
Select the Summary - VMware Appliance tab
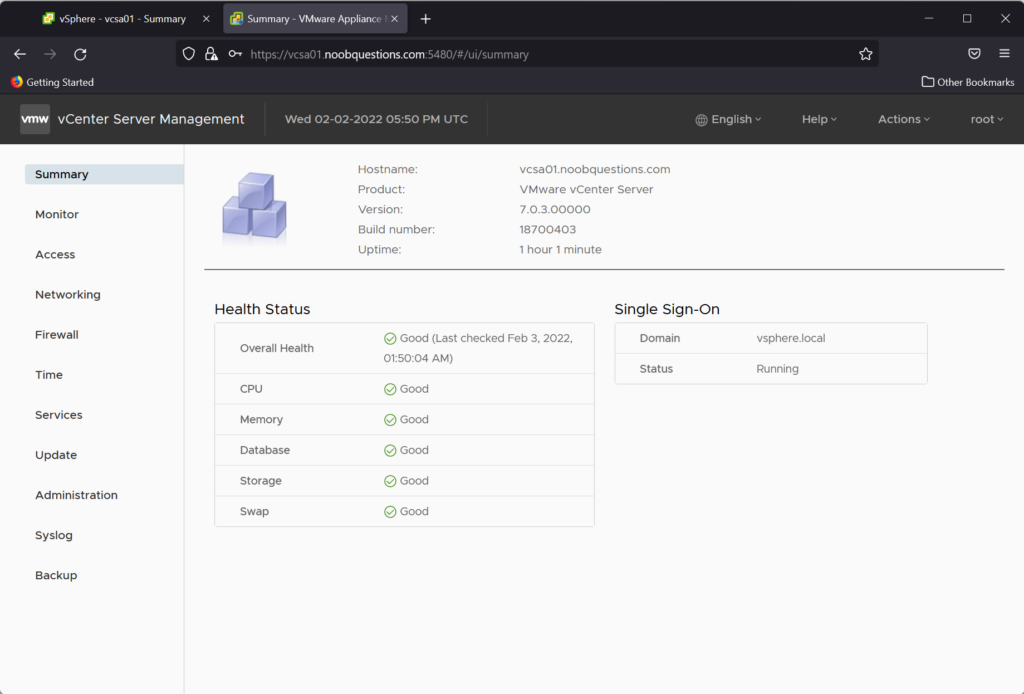[x=314, y=19]
